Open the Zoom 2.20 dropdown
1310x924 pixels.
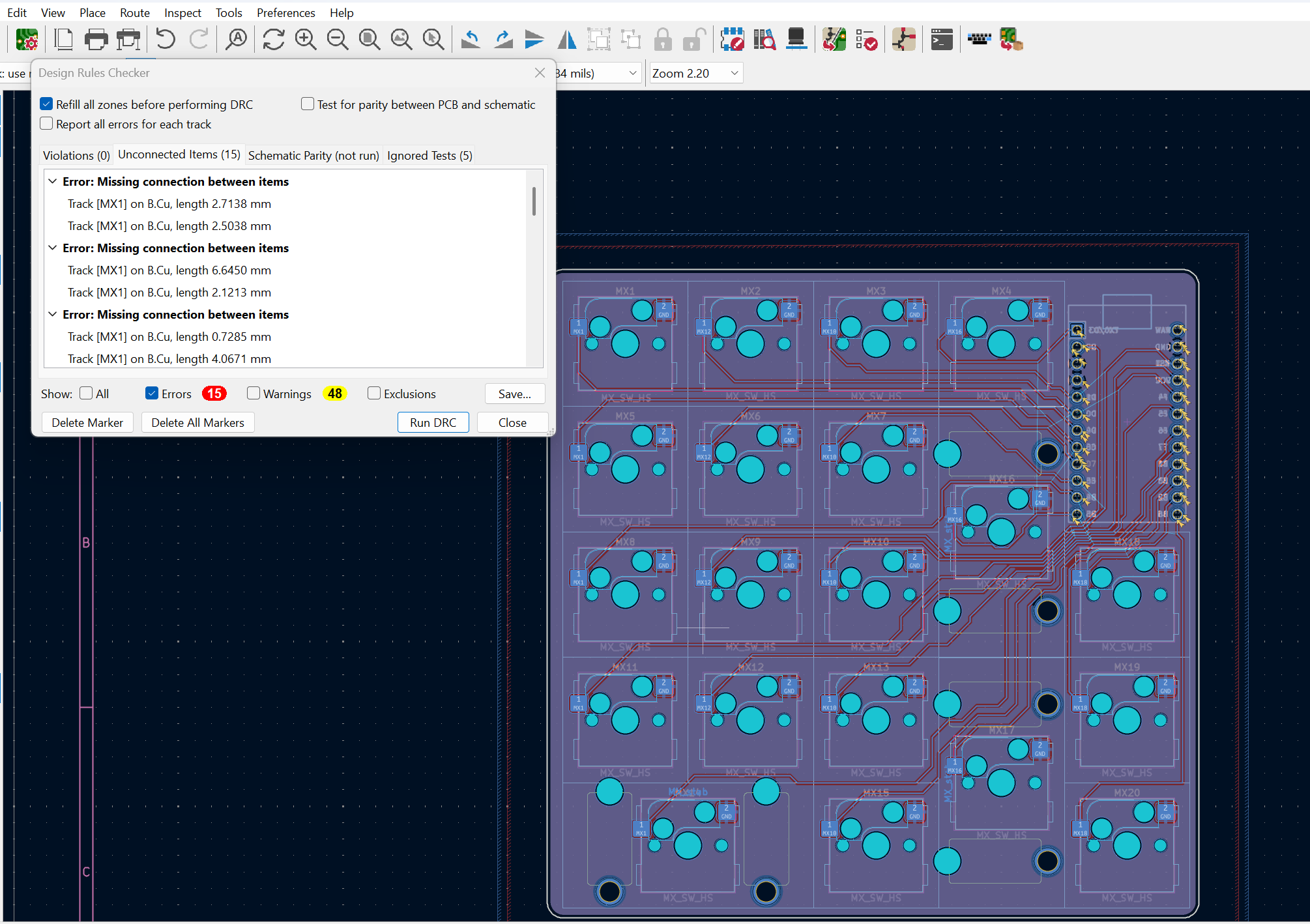pos(734,73)
